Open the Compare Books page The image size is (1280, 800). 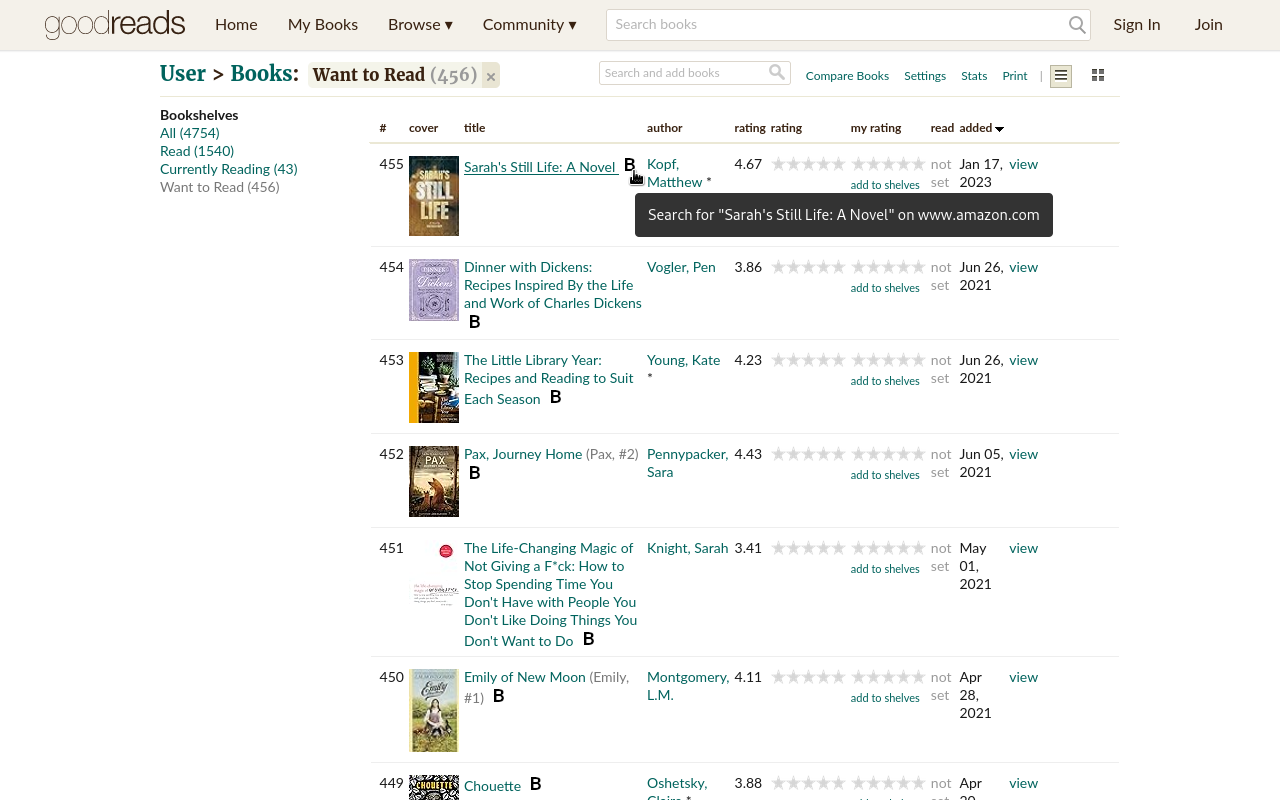point(847,76)
